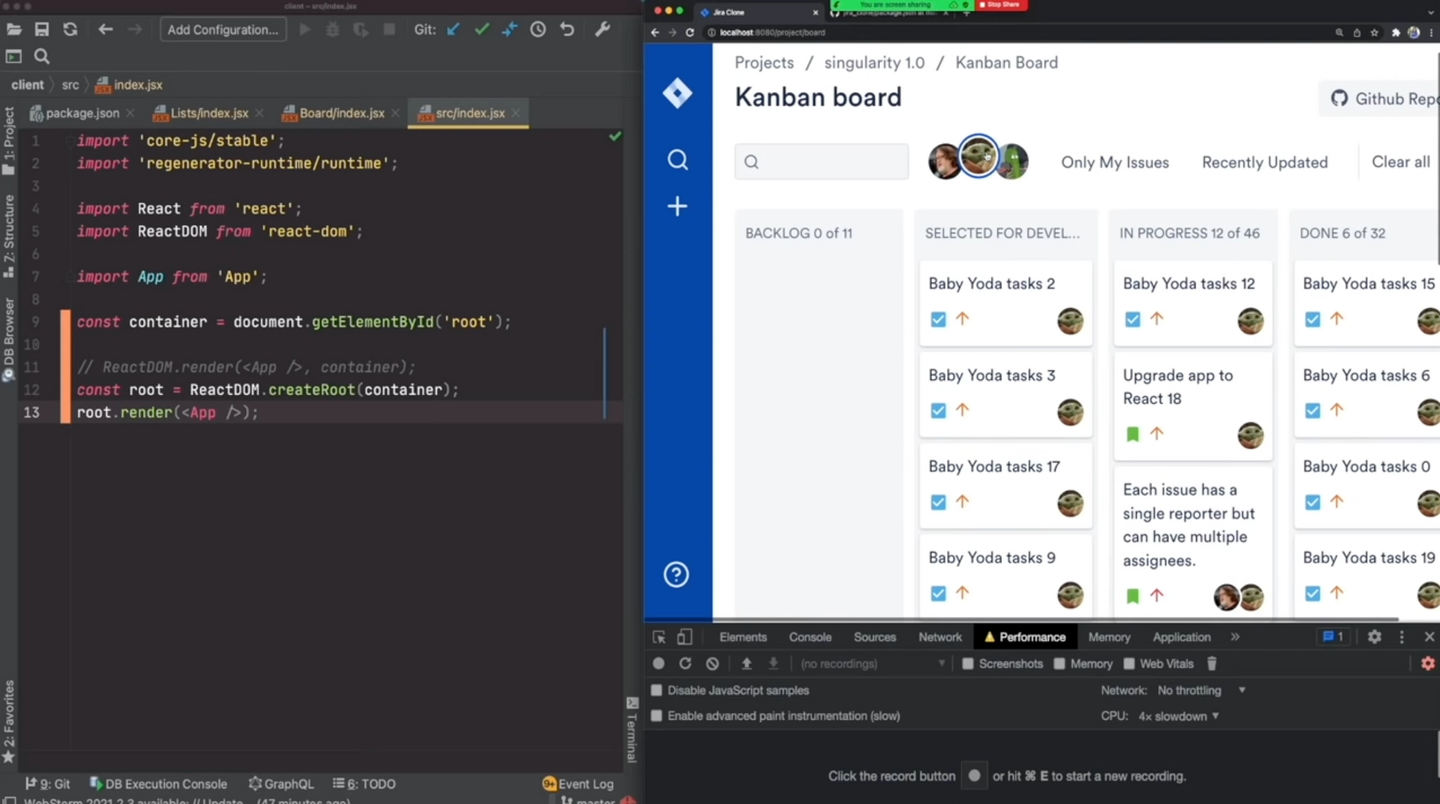The width and height of the screenshot is (1440, 804).
Task: Click the Git commit checkmark icon
Action: (x=480, y=29)
